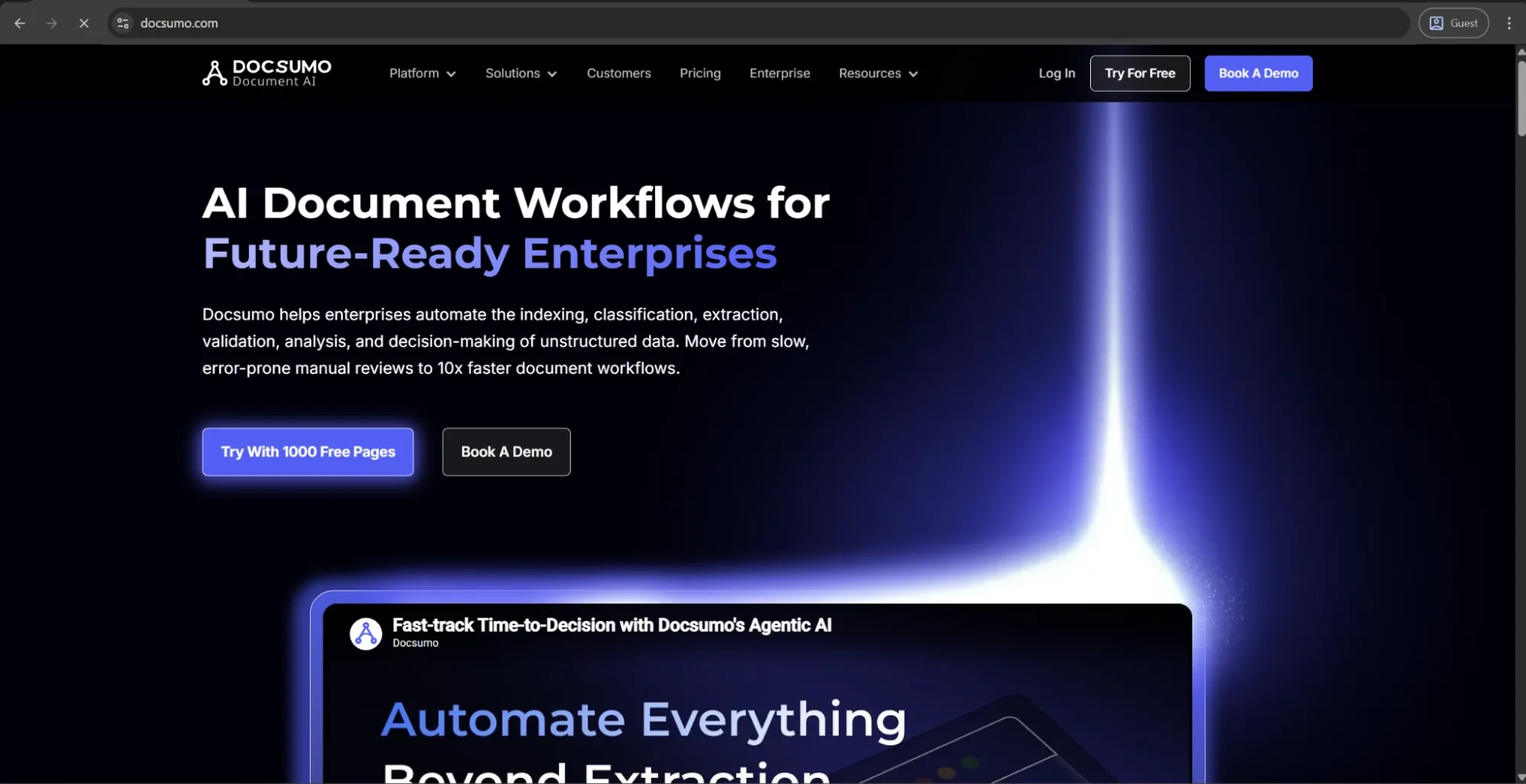The height and width of the screenshot is (784, 1526).
Task: Open the Enterprise page
Action: (x=779, y=73)
